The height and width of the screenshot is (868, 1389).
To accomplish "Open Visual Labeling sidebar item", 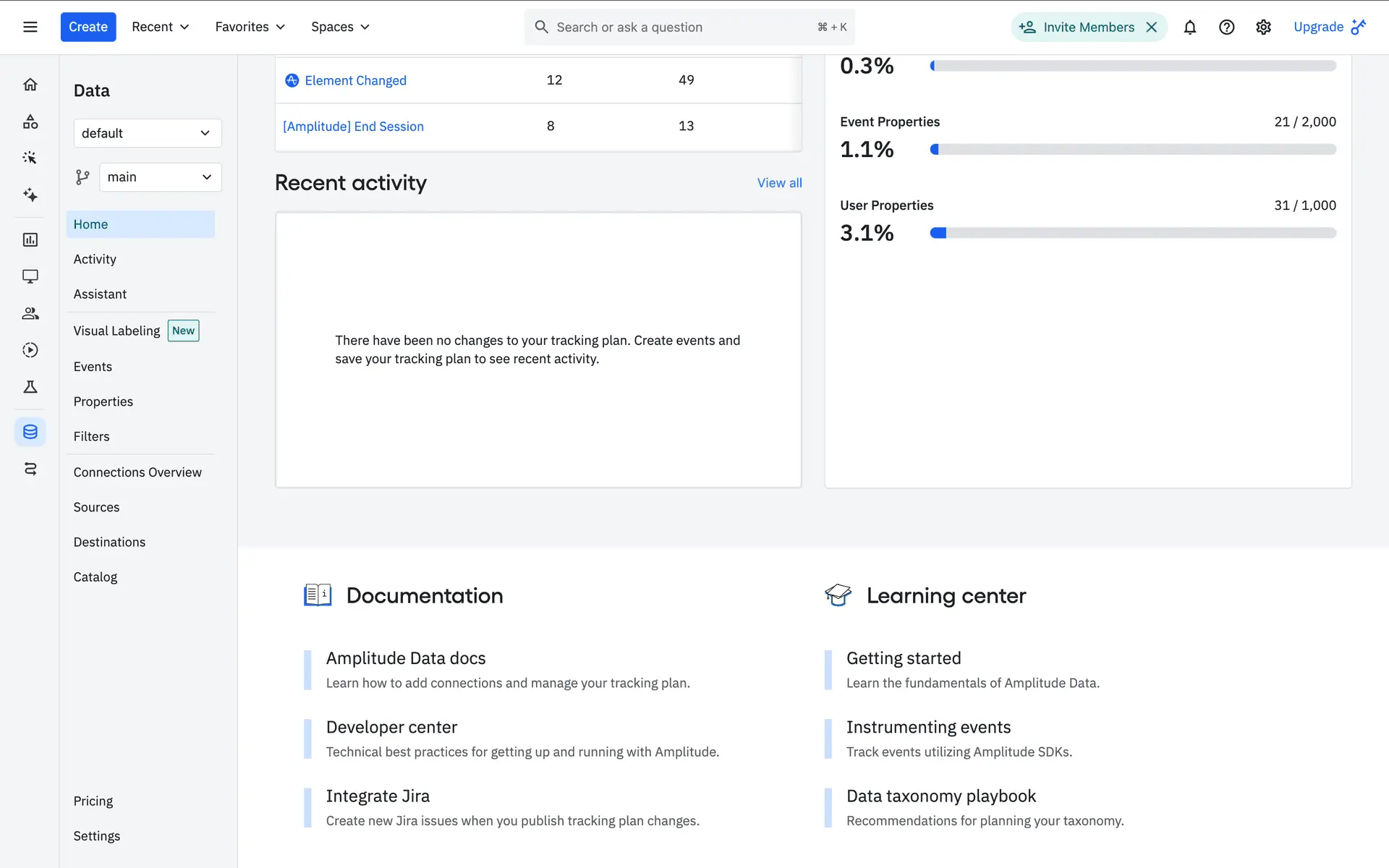I will (116, 331).
